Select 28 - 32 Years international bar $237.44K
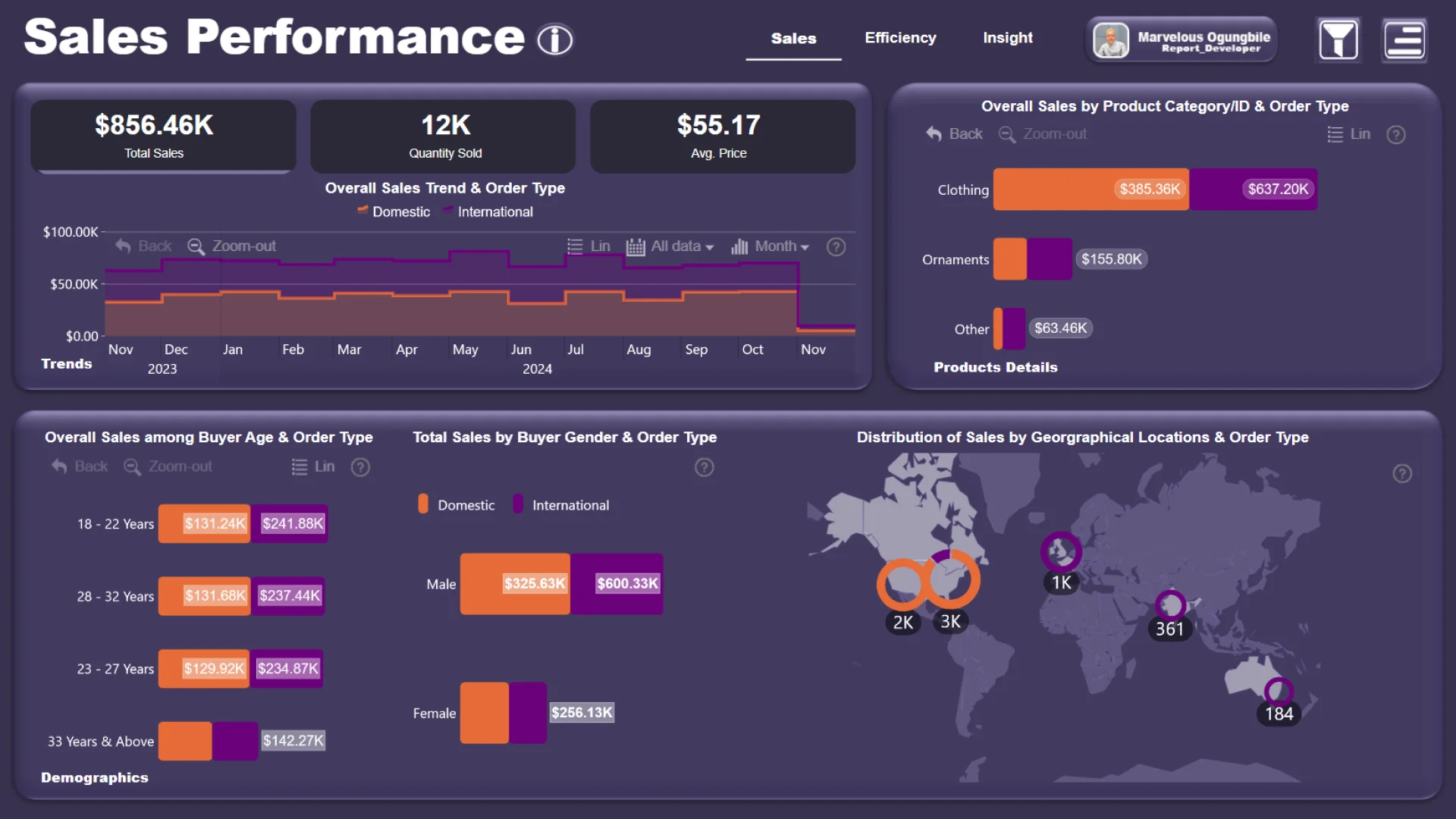Viewport: 1456px width, 819px height. point(288,596)
